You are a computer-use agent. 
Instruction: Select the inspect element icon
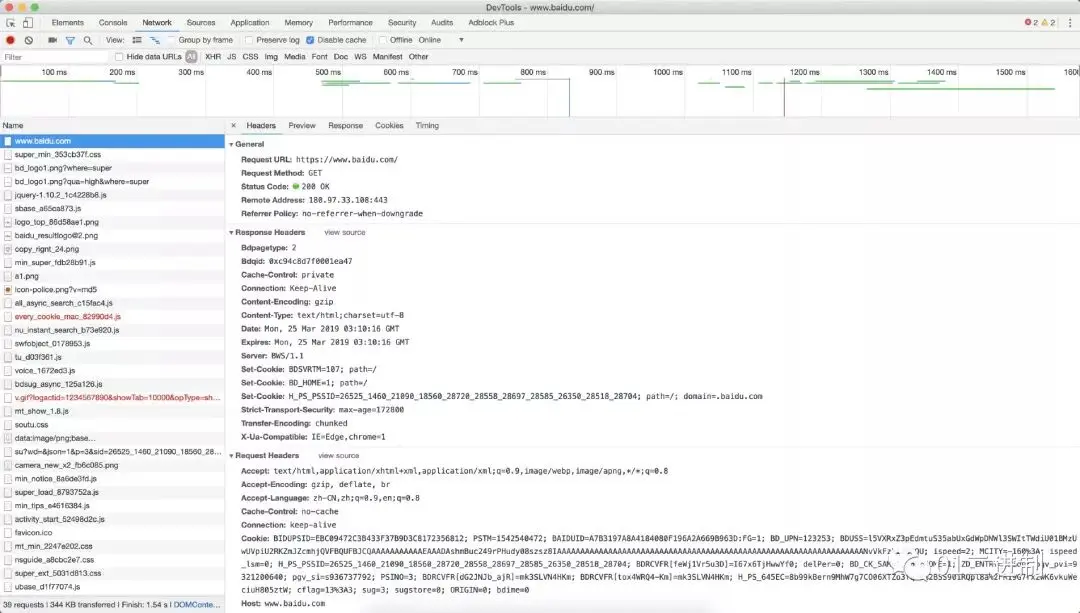coord(11,23)
